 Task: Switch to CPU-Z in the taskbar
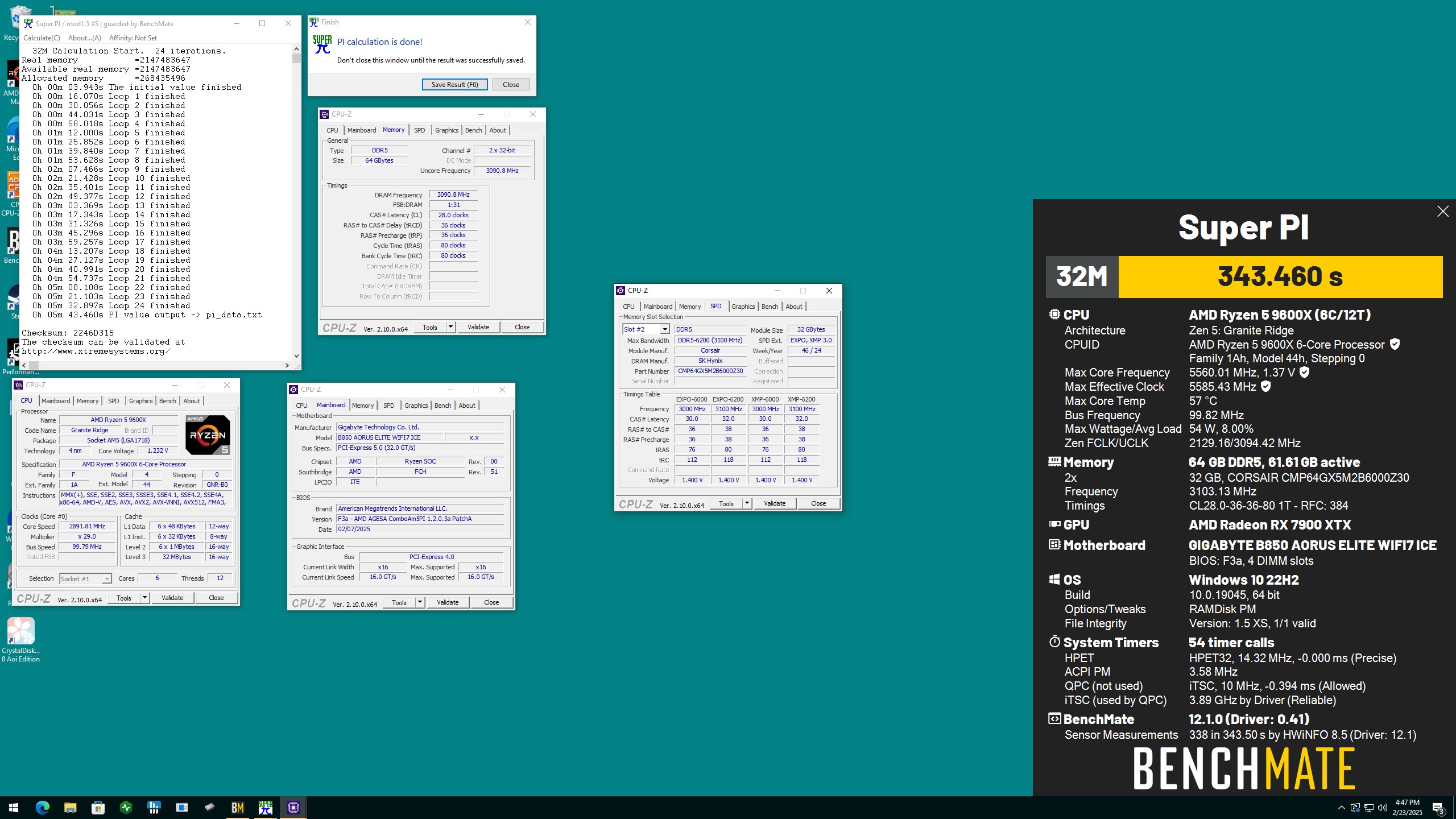coord(293,807)
